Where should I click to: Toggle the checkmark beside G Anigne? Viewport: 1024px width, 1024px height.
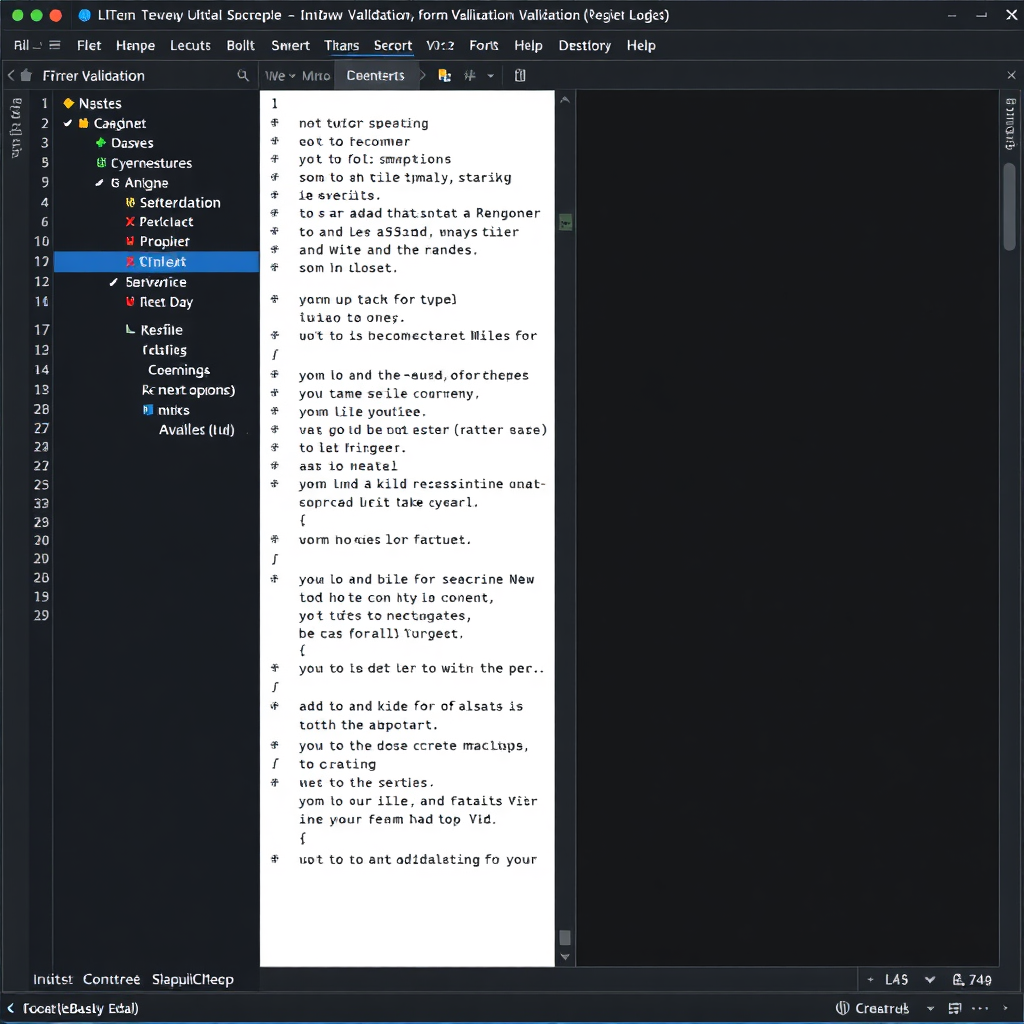(x=99, y=183)
